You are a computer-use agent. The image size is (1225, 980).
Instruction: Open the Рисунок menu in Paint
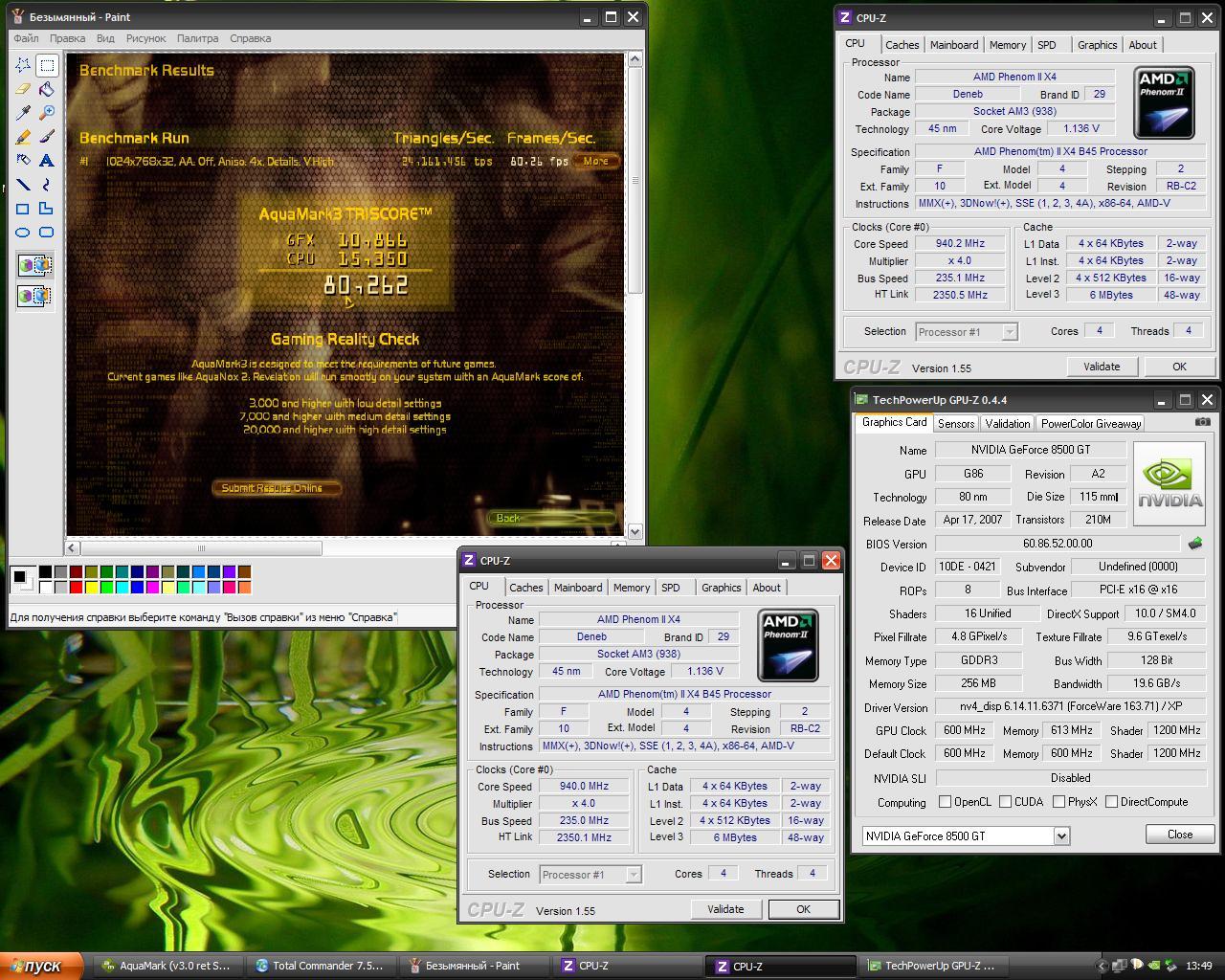point(145,38)
